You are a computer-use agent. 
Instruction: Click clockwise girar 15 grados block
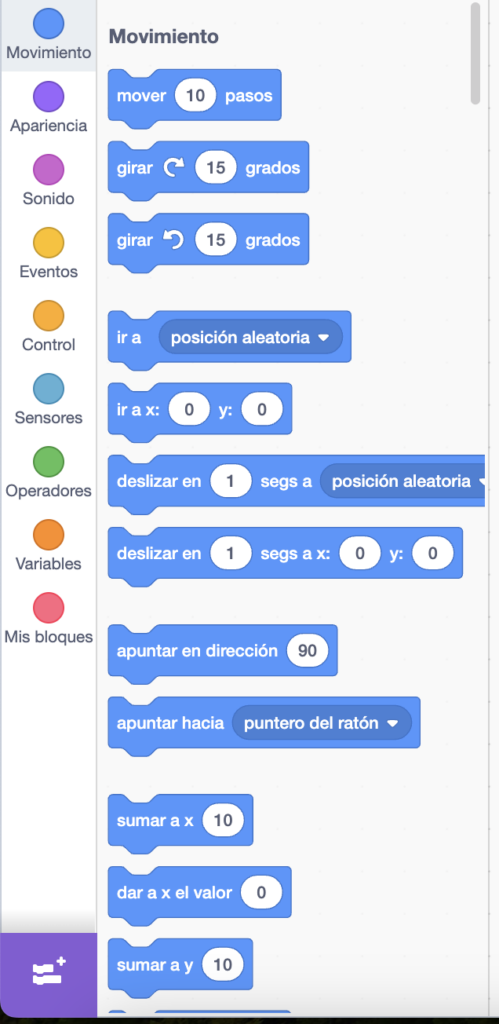(x=208, y=168)
